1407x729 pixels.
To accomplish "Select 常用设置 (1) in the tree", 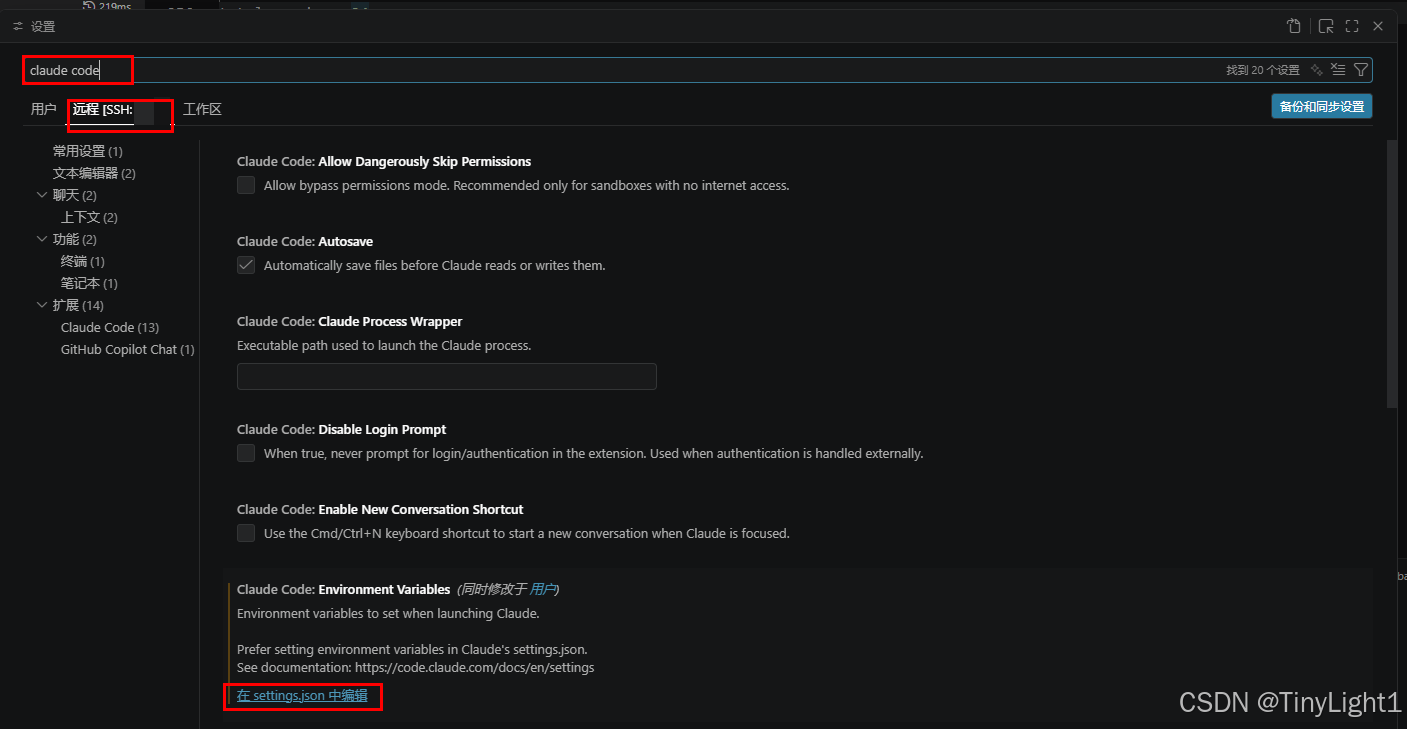I will pyautogui.click(x=88, y=151).
